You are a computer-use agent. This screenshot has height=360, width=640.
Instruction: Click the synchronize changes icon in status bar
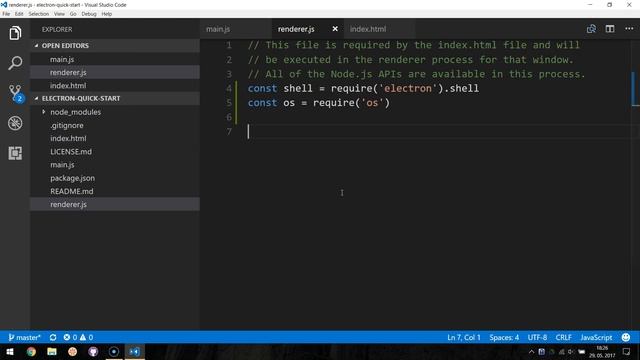click(53, 338)
